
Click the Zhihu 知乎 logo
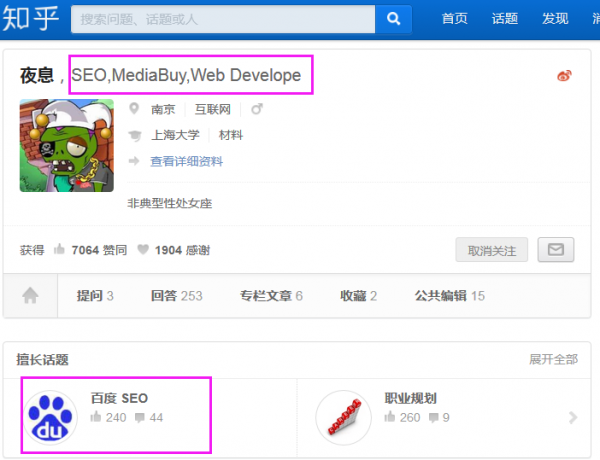tap(31, 18)
